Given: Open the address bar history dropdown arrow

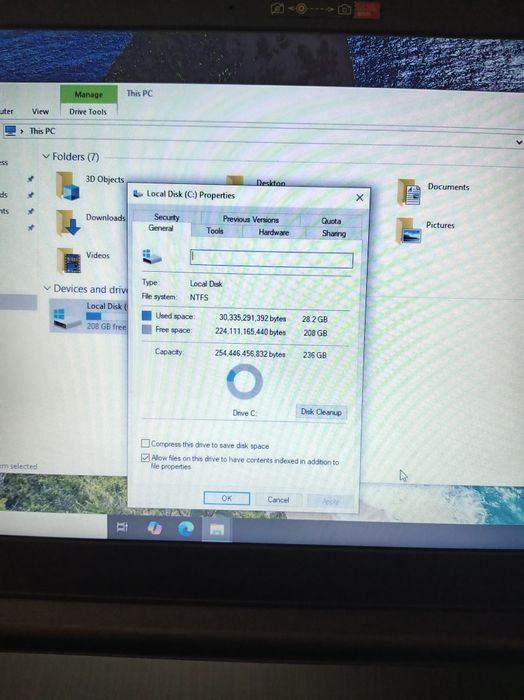Looking at the screenshot, I should [x=519, y=142].
